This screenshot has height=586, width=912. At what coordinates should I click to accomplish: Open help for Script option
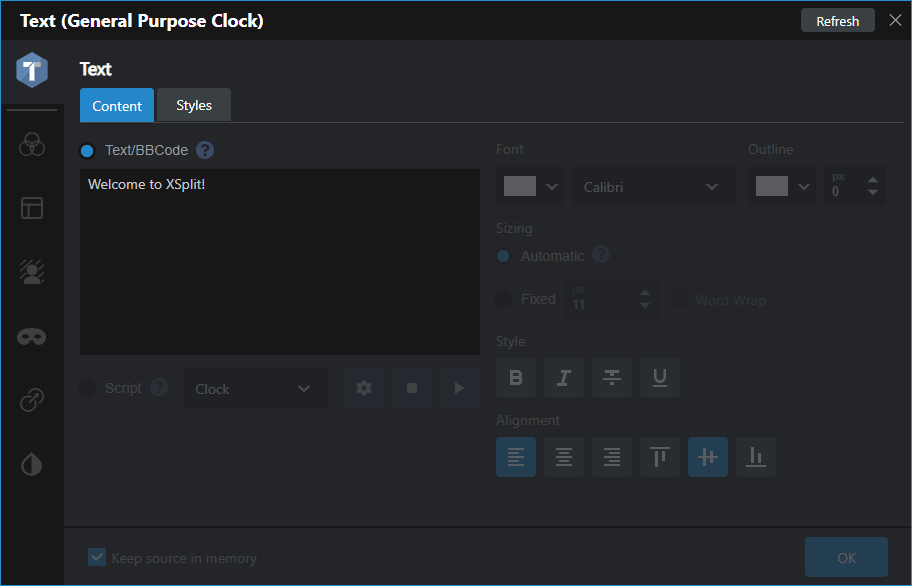[x=159, y=387]
